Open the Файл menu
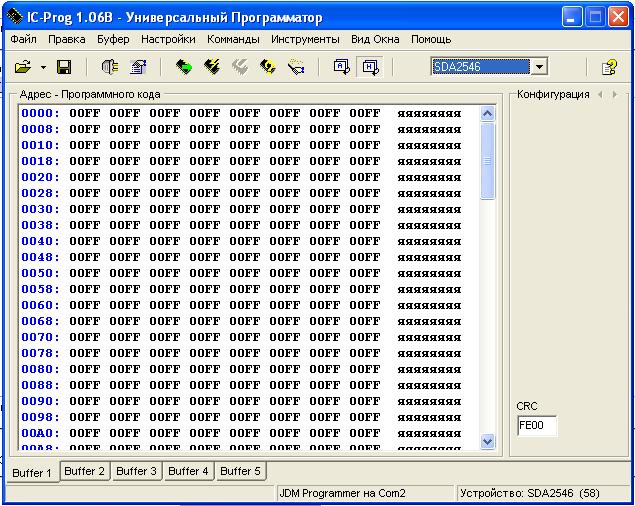The image size is (635, 506). [x=23, y=39]
